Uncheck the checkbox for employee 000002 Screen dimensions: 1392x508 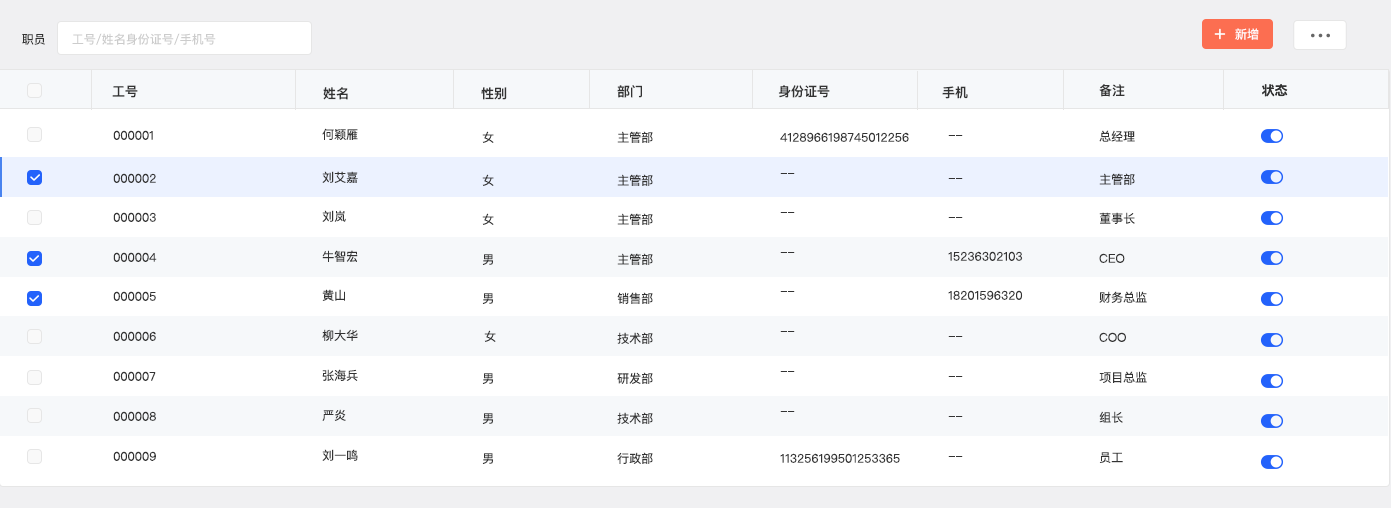[35, 178]
